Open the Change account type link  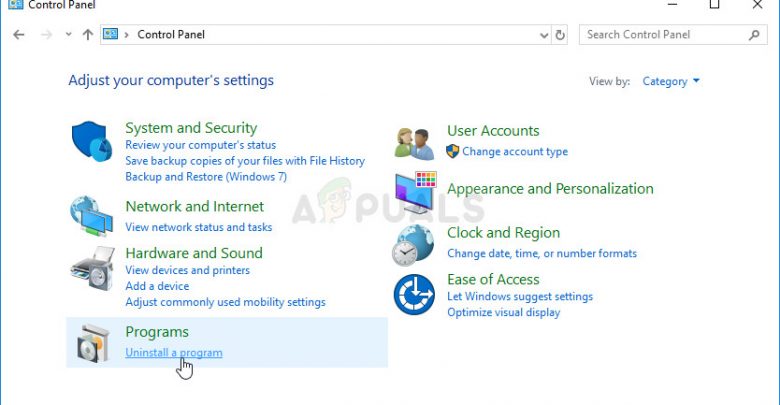(514, 152)
